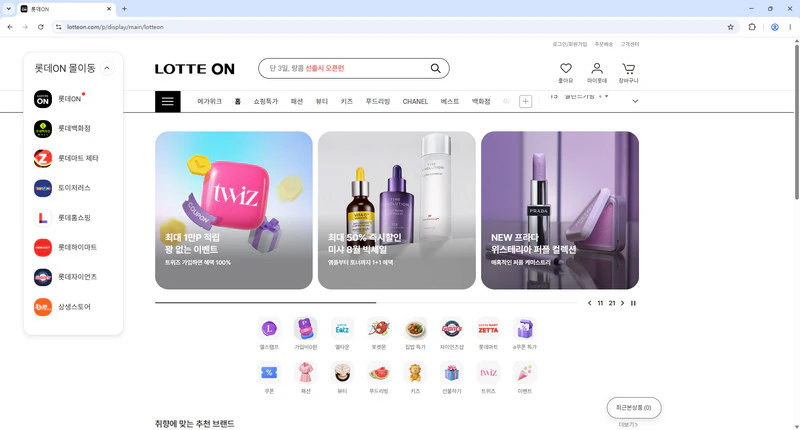Image resolution: width=800 pixels, height=430 pixels.
Task: Click the 최근본상품 (0) button
Action: pos(634,408)
